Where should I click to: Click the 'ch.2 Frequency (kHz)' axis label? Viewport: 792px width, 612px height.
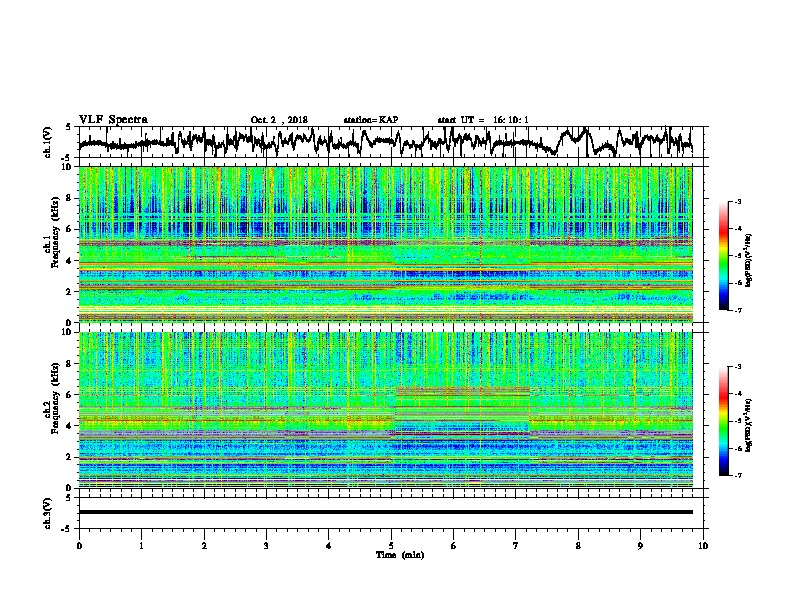pos(52,398)
